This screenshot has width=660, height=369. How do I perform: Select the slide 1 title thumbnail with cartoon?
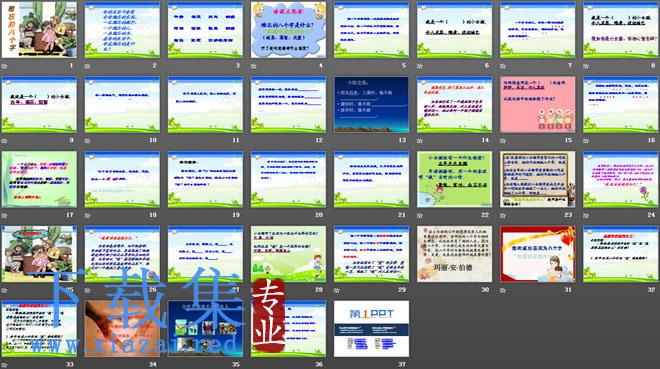pos(39,29)
